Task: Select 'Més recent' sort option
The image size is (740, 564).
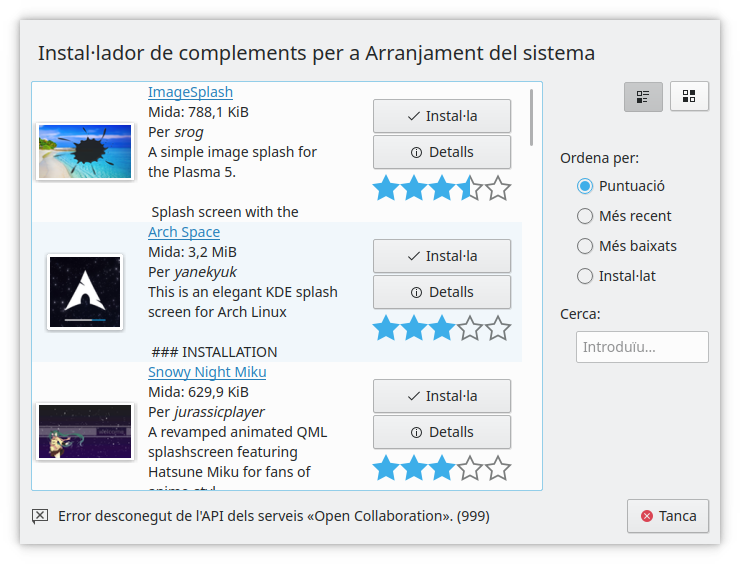Action: point(585,216)
